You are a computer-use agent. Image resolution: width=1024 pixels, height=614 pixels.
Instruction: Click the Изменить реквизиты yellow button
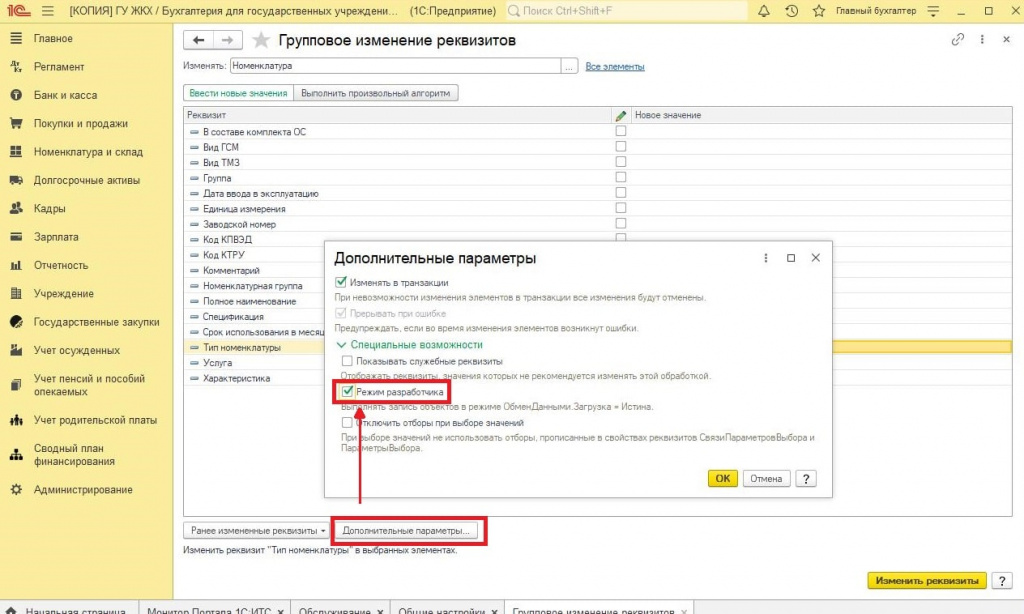[926, 580]
